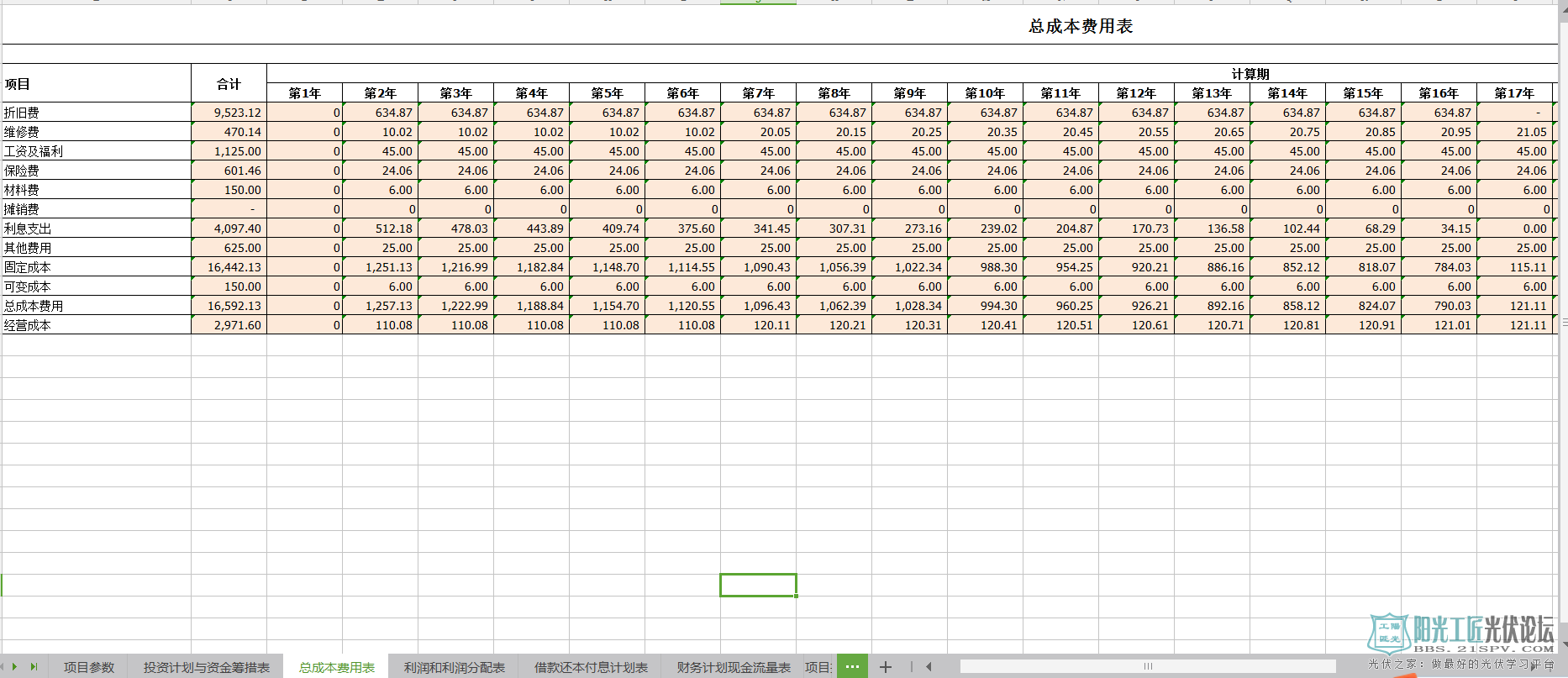
Task: Select the 经营成本 row label
Action: coord(97,325)
